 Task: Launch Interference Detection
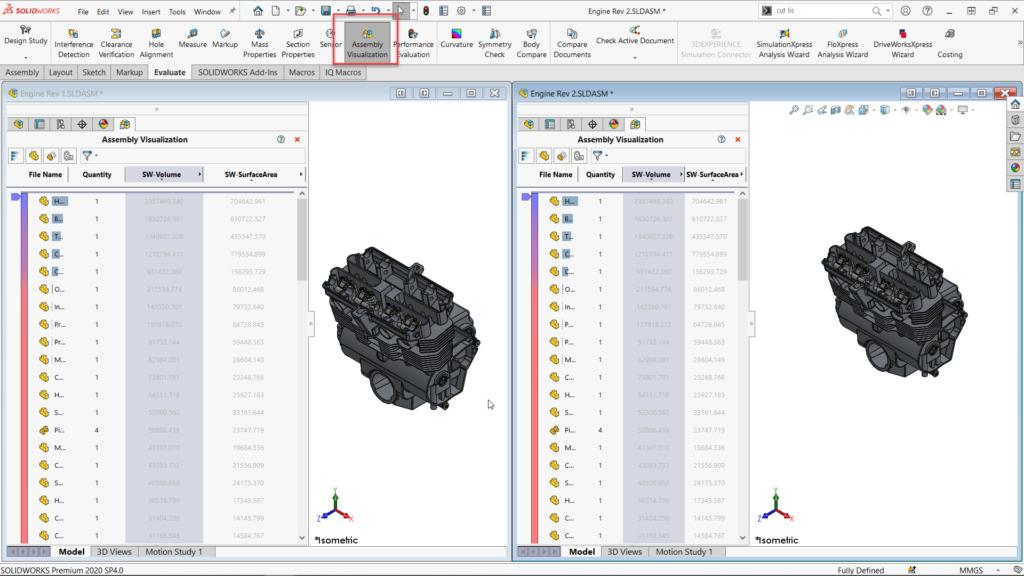click(73, 44)
